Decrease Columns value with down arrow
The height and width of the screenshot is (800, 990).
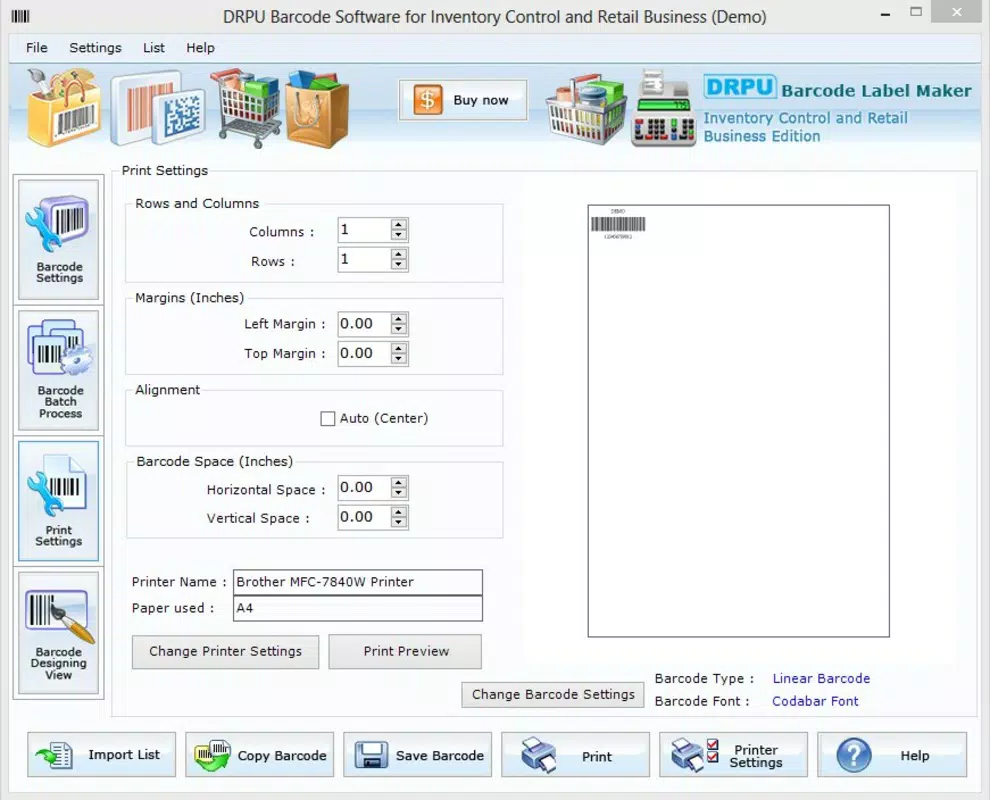(x=398, y=235)
